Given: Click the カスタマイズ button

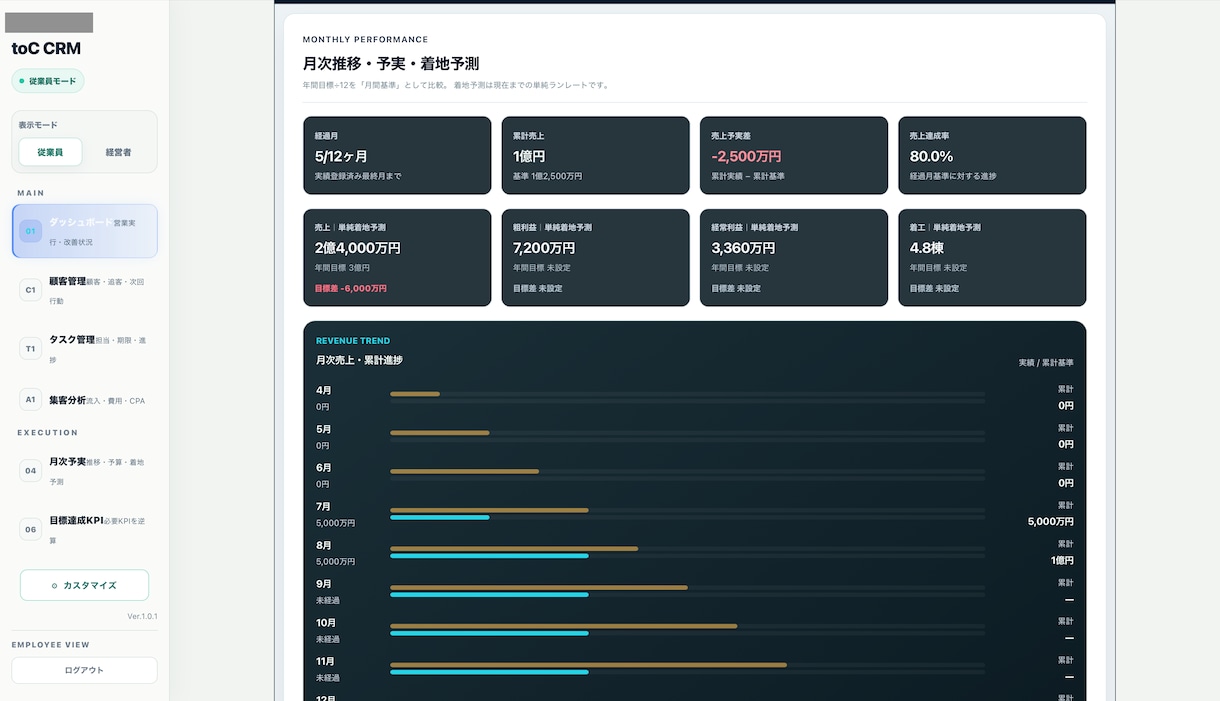Looking at the screenshot, I should click(x=85, y=585).
